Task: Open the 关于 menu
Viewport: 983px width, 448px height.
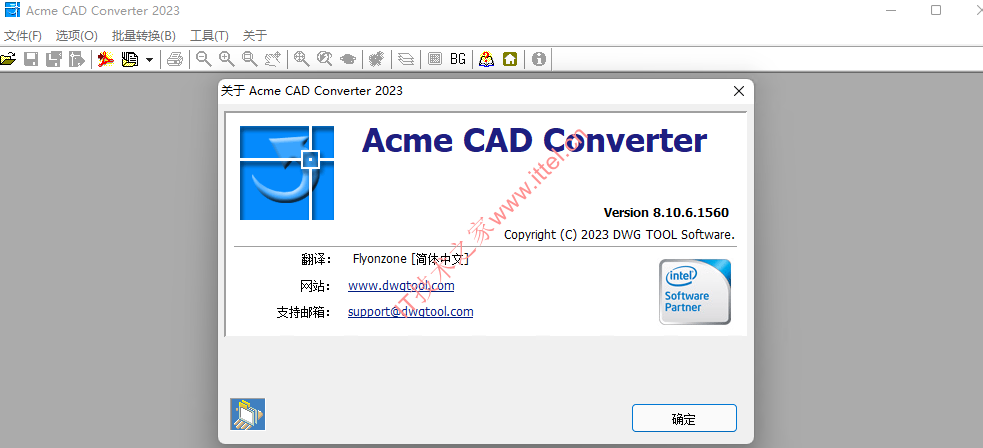Action: pos(255,36)
